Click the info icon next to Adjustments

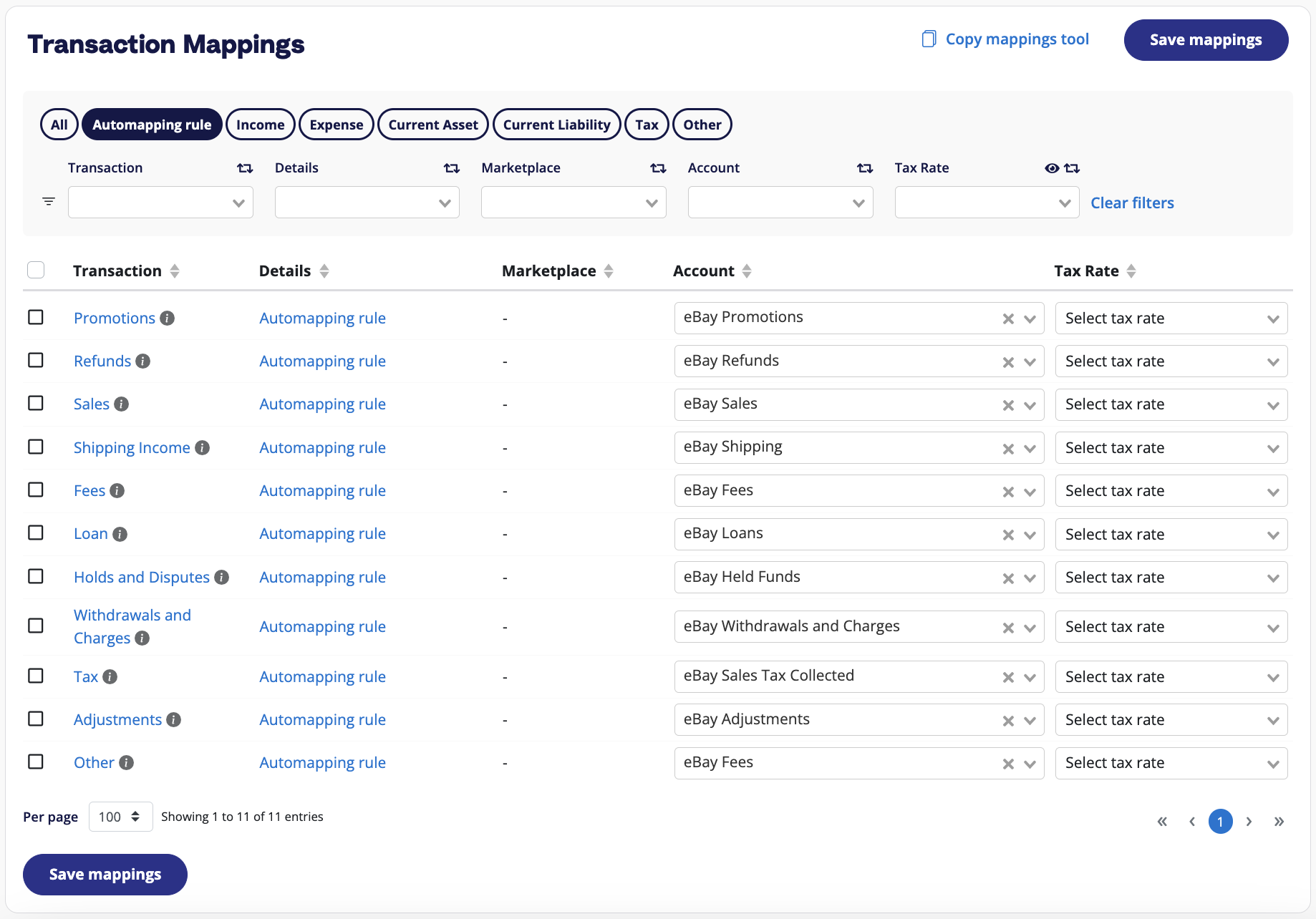pyautogui.click(x=173, y=719)
